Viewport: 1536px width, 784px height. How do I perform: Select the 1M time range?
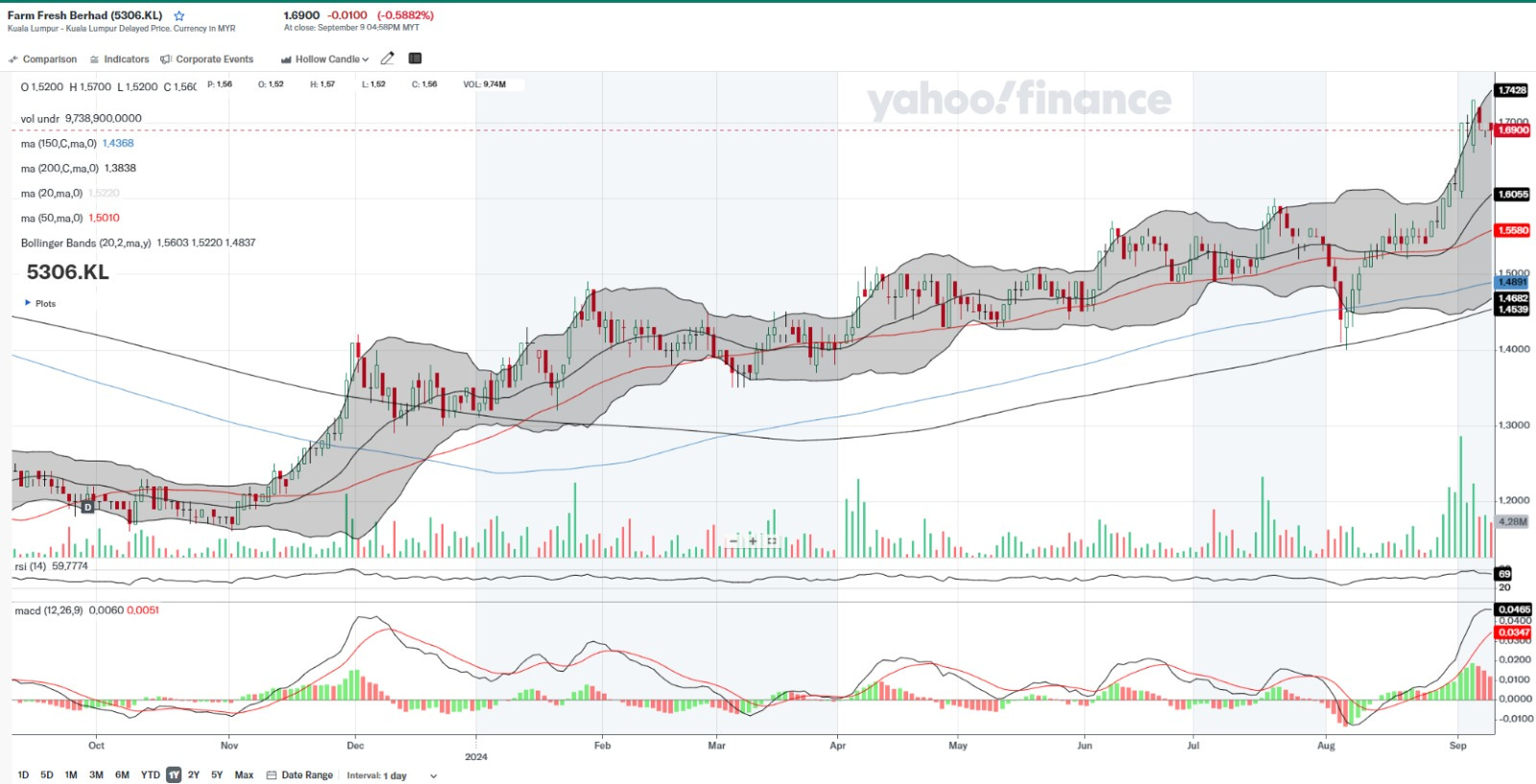click(71, 775)
